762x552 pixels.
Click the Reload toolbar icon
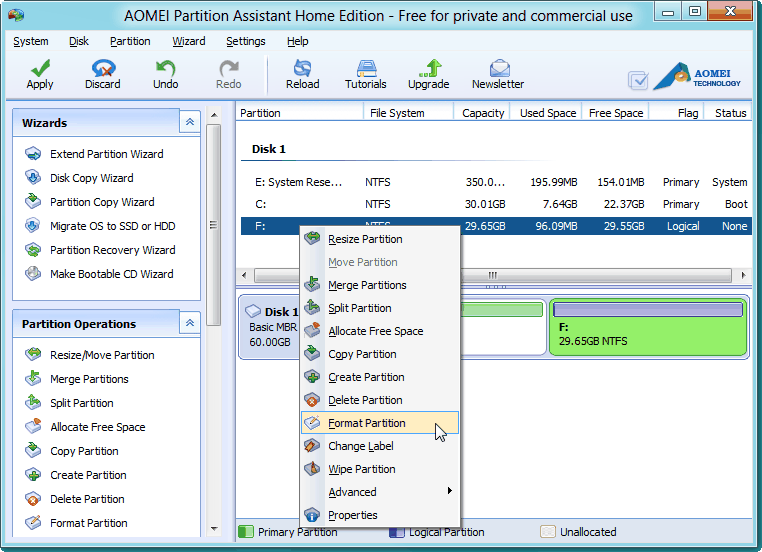coord(302,69)
